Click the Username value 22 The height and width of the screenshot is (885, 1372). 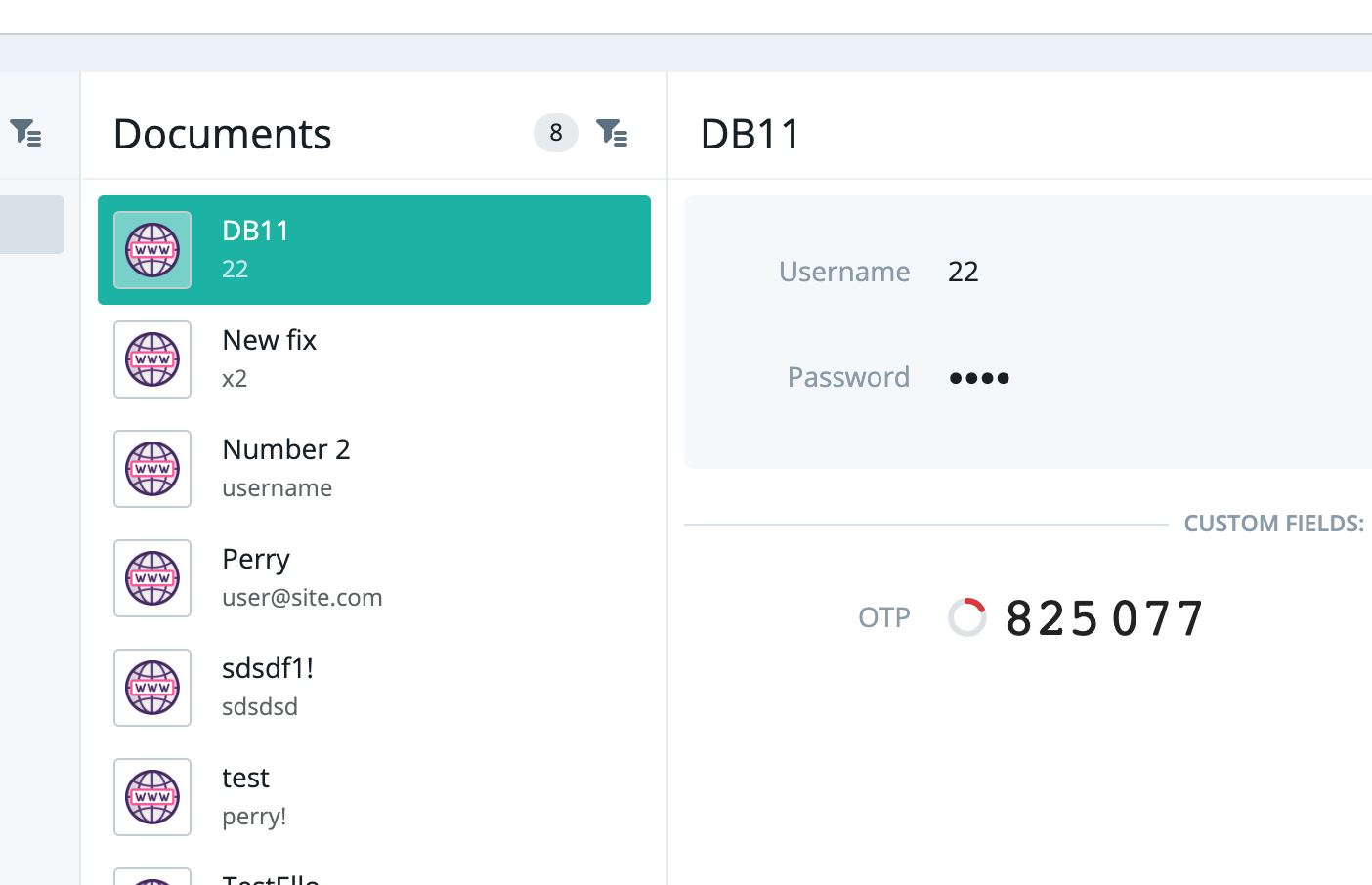point(964,272)
